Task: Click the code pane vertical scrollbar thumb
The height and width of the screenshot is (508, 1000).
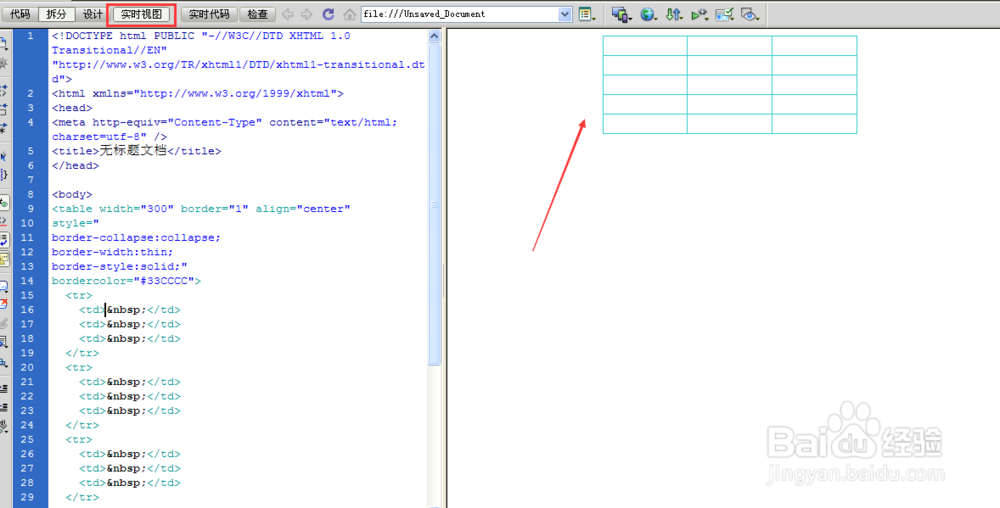Action: point(434,204)
